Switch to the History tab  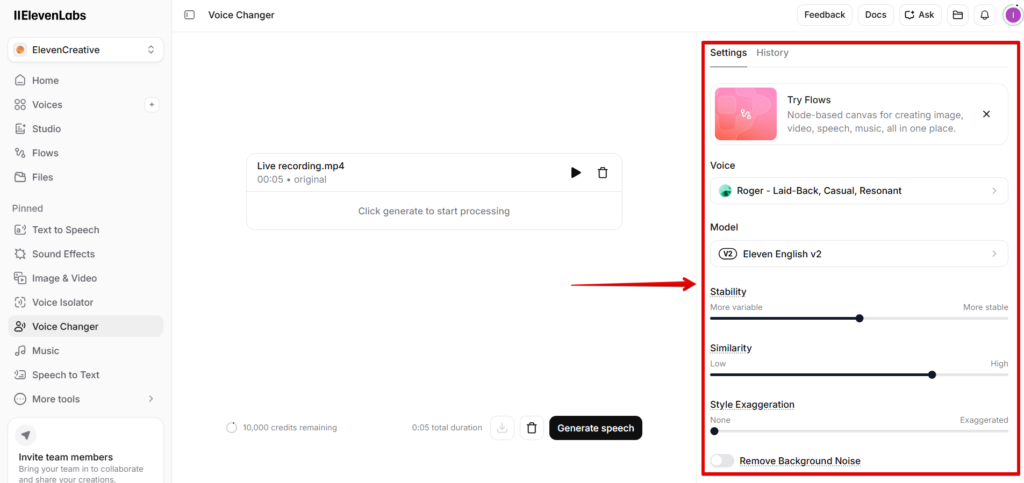pos(772,53)
